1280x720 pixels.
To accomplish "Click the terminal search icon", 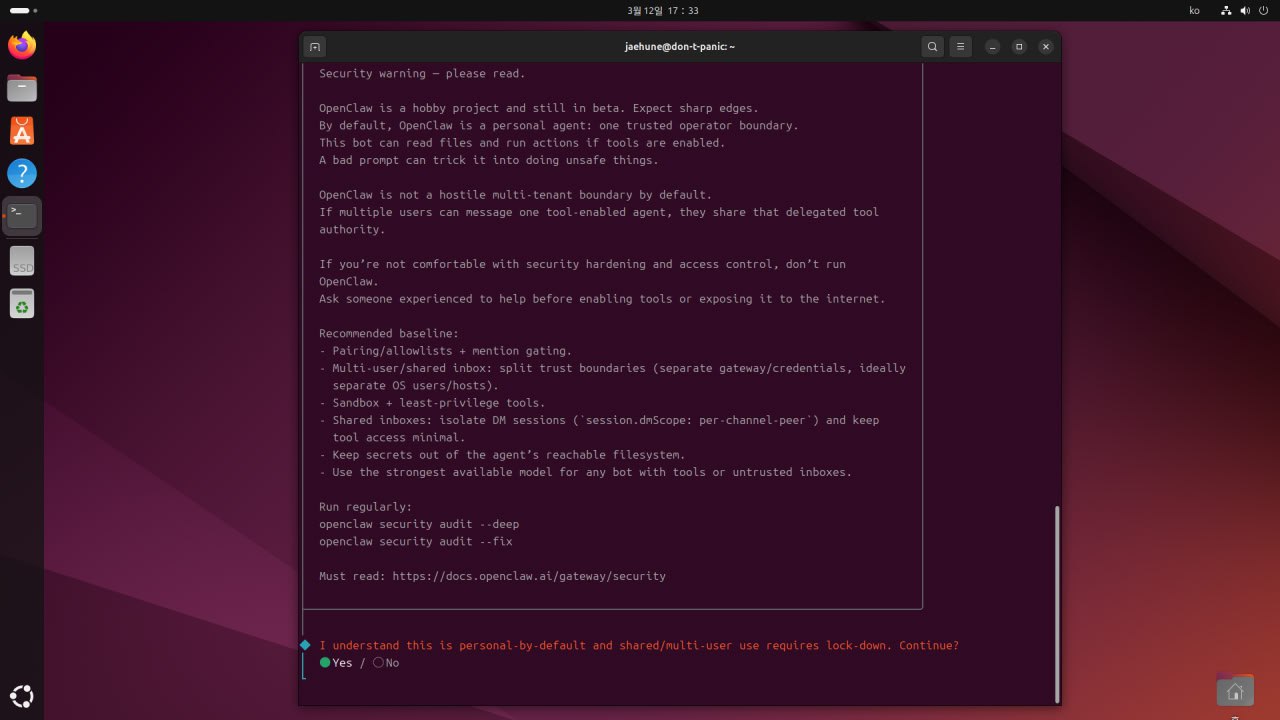I will pos(932,47).
